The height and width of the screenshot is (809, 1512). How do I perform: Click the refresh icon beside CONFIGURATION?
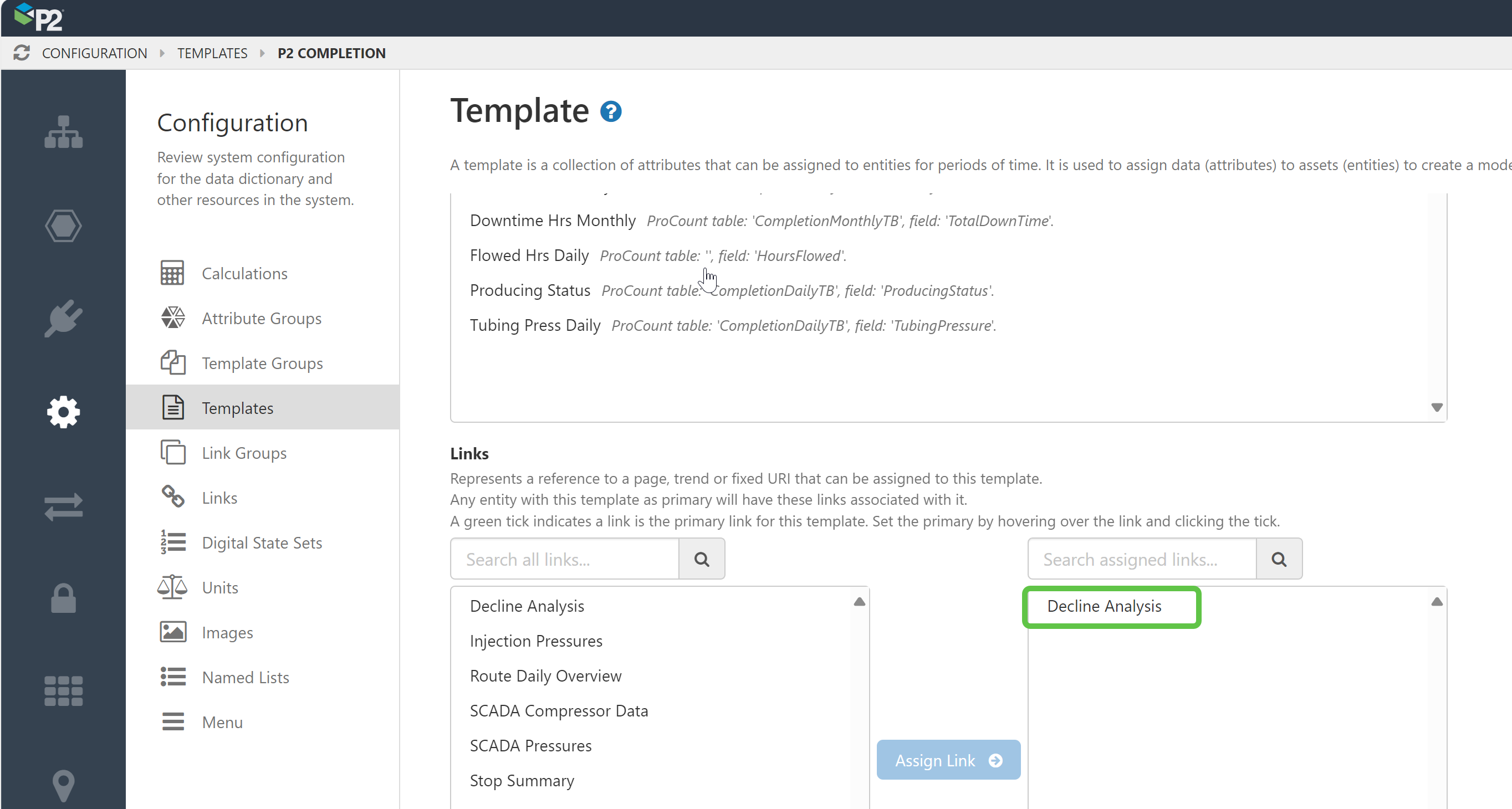point(22,53)
